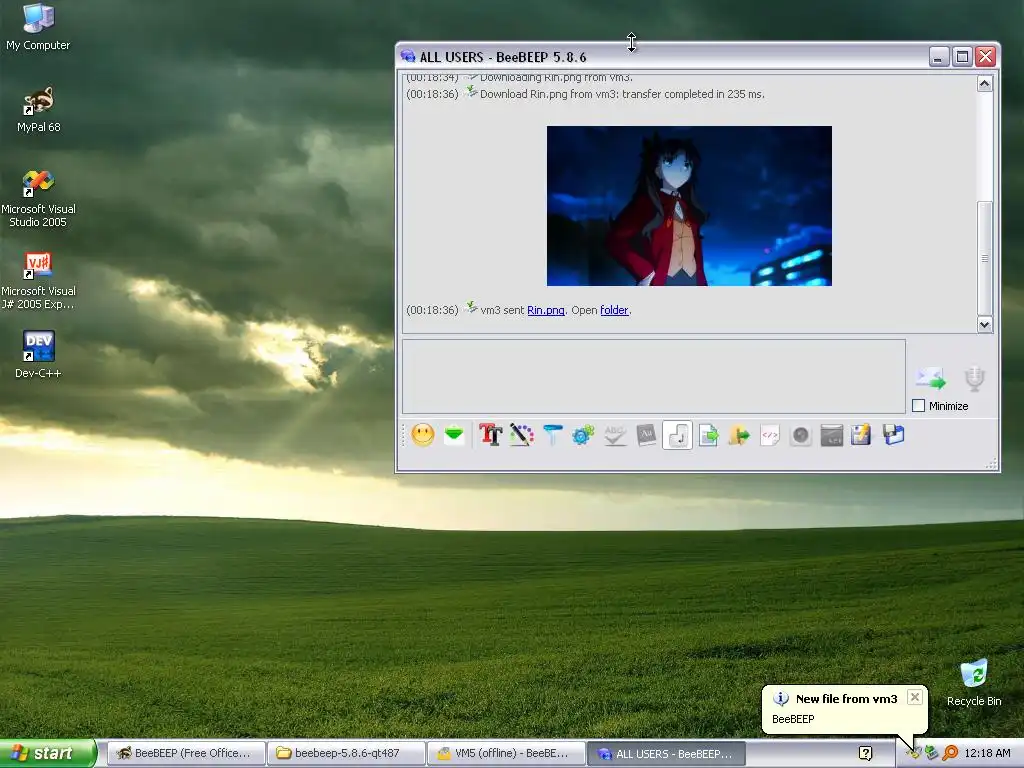Image resolution: width=1024 pixels, height=768 pixels.
Task: Switch to BeeBEEP (Free Office...) taskbar button
Action: coord(185,753)
